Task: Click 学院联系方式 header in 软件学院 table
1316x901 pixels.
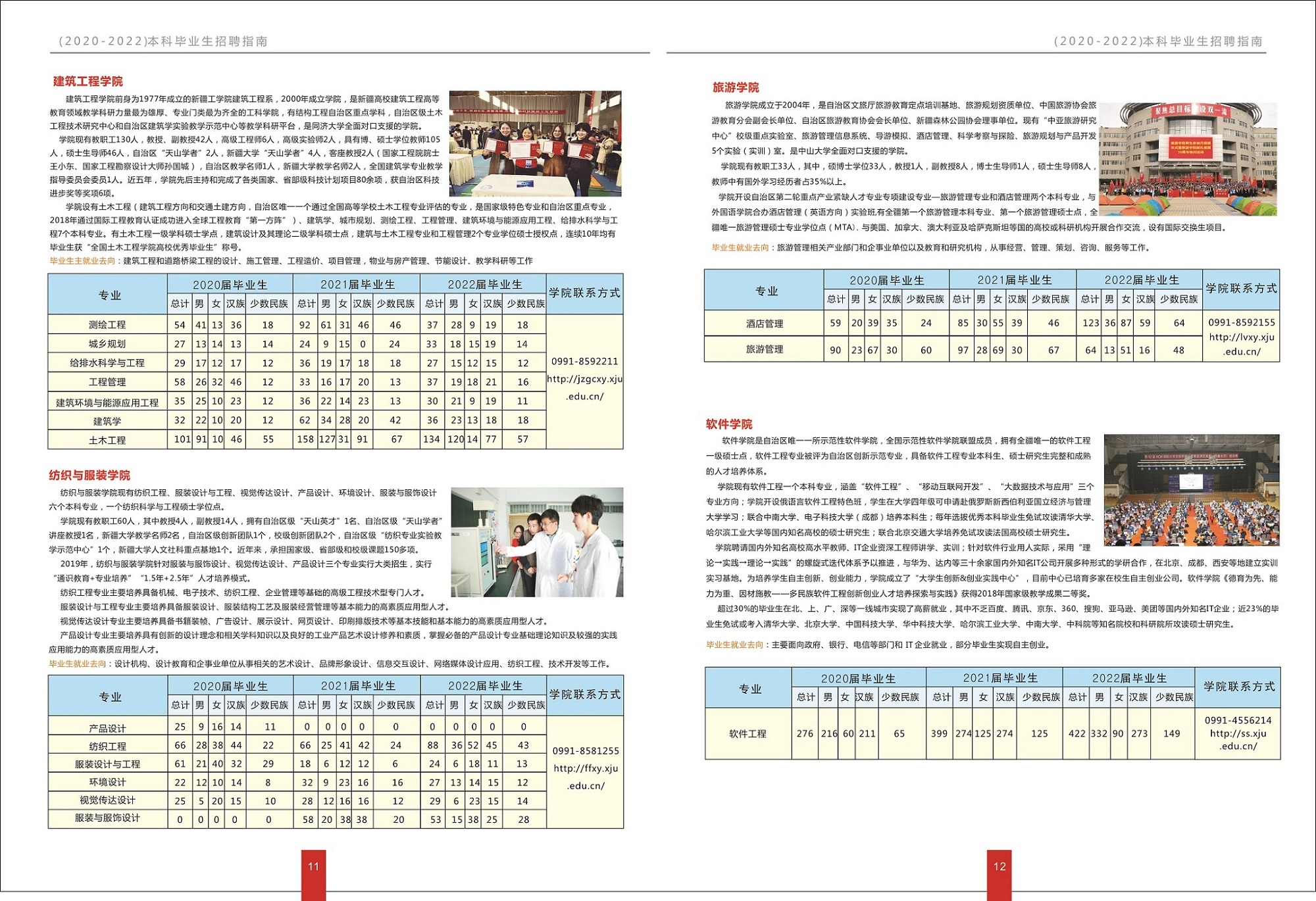Action: tap(1239, 687)
